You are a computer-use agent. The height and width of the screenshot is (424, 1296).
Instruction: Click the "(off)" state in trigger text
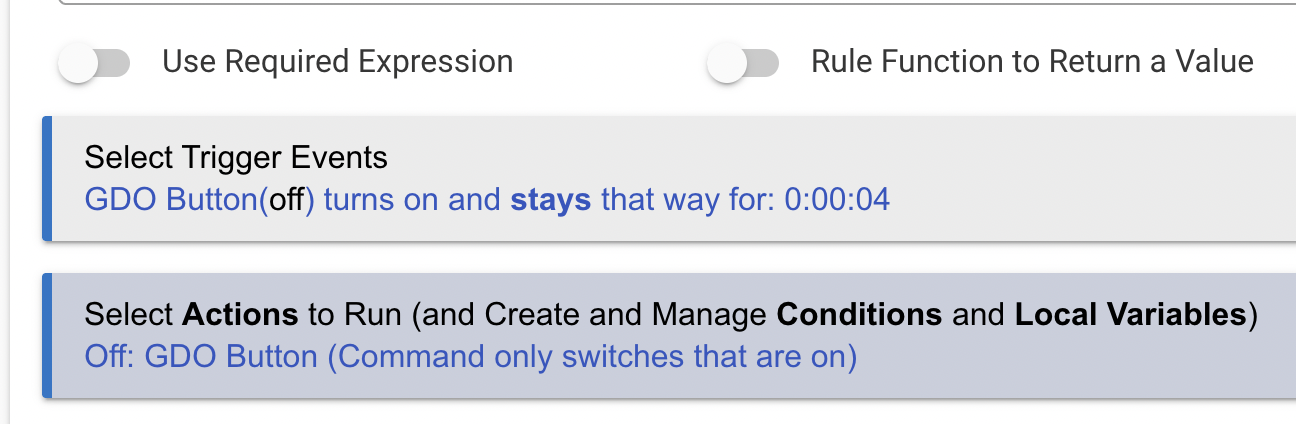(x=287, y=200)
